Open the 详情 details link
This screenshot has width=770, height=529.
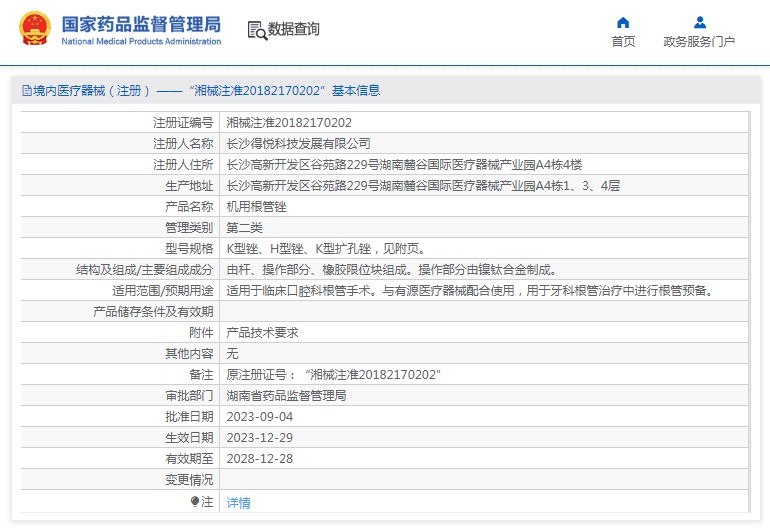(x=239, y=502)
